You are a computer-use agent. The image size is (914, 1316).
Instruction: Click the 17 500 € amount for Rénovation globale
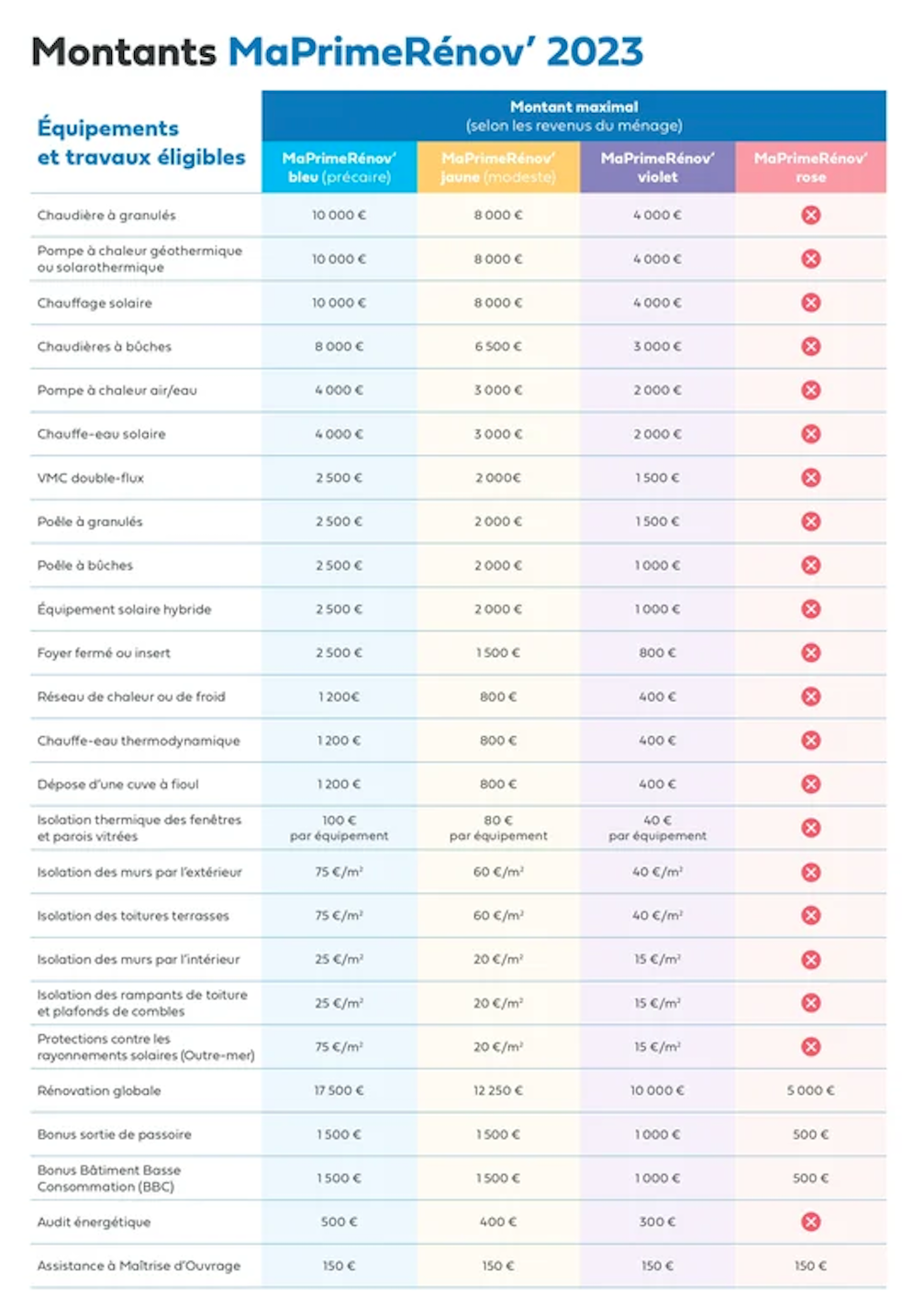coord(339,1090)
